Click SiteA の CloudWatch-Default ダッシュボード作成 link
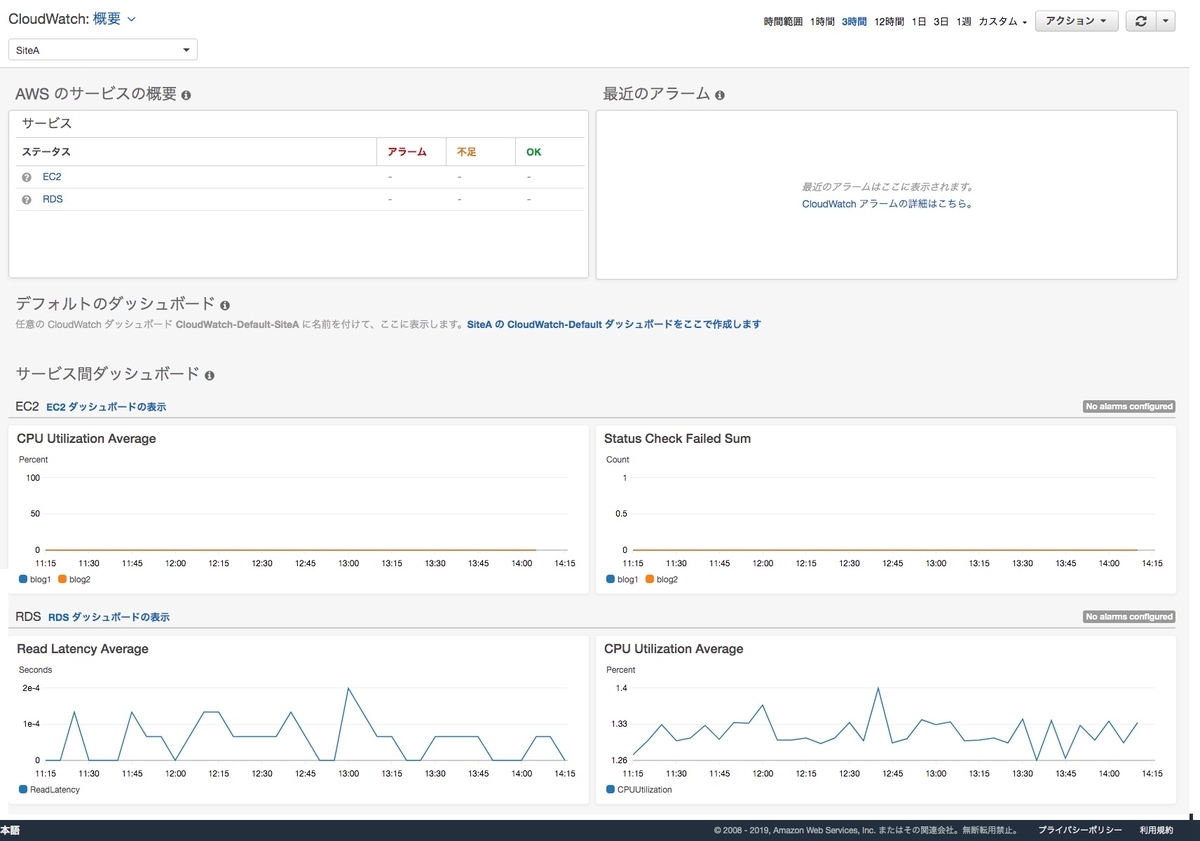 click(614, 324)
